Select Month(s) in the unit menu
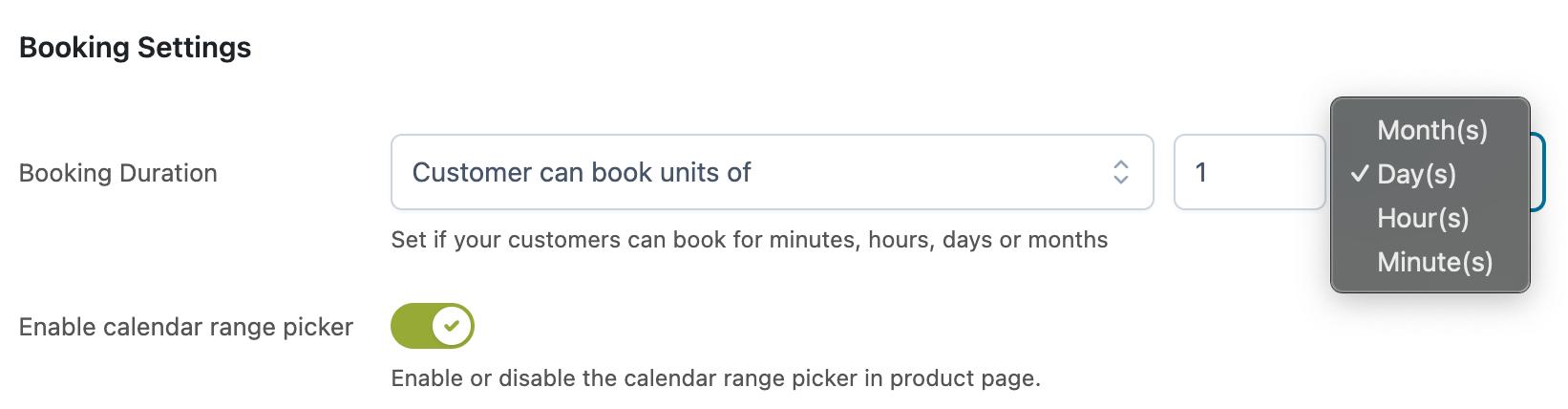 (x=1431, y=130)
